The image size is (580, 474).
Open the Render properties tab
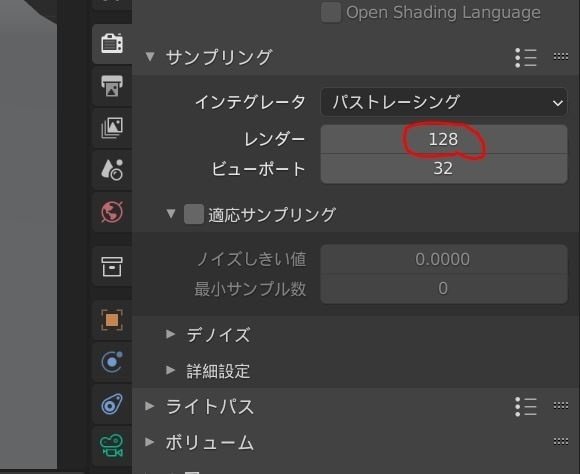[112, 44]
